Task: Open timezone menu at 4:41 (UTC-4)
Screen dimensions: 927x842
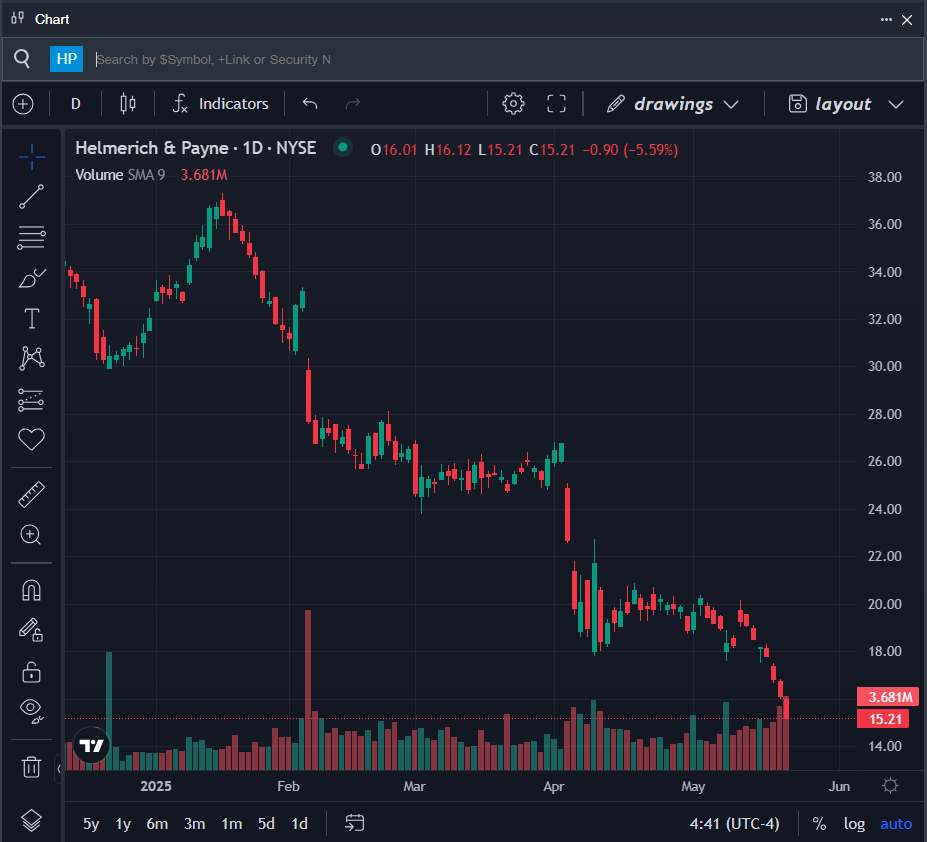Action: pyautogui.click(x=734, y=824)
